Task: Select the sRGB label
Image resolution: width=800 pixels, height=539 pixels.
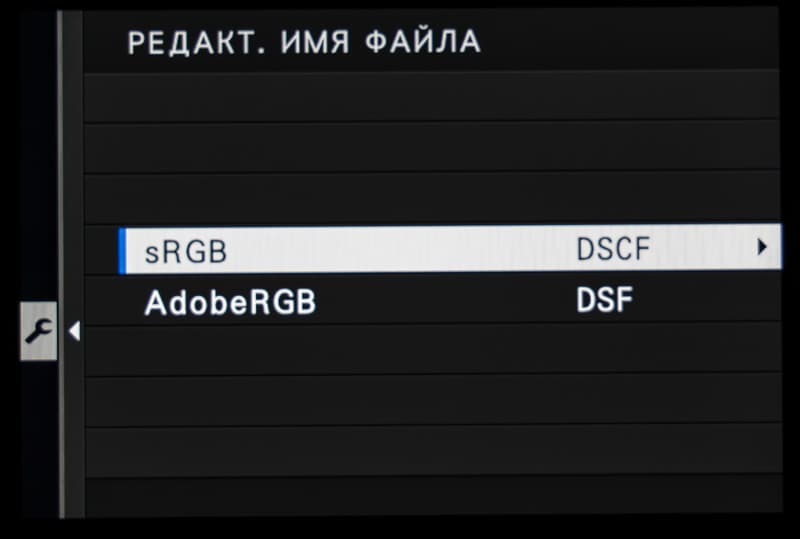Action: point(186,251)
